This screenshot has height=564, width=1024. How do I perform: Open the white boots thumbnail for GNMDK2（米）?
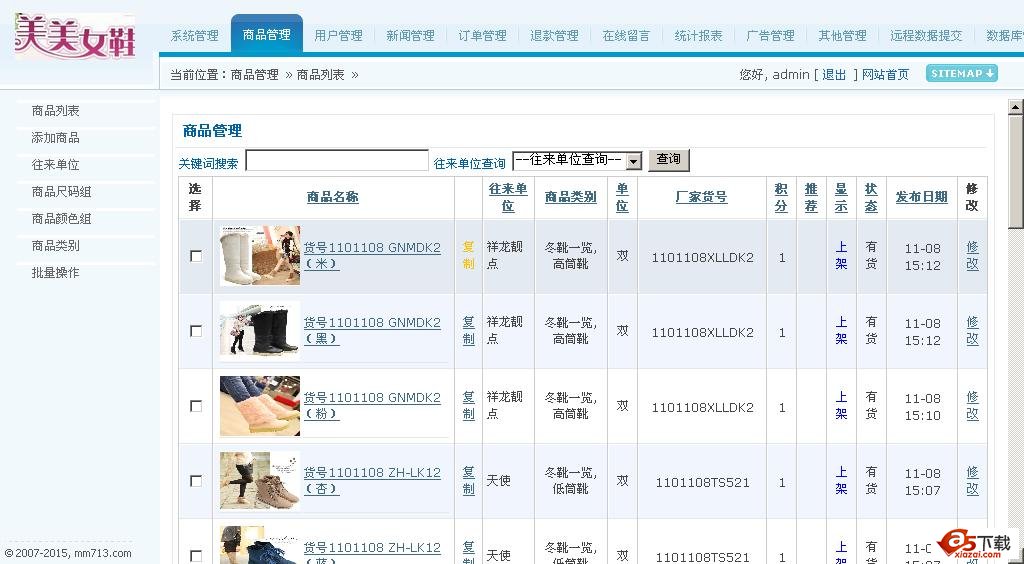pyautogui.click(x=260, y=255)
